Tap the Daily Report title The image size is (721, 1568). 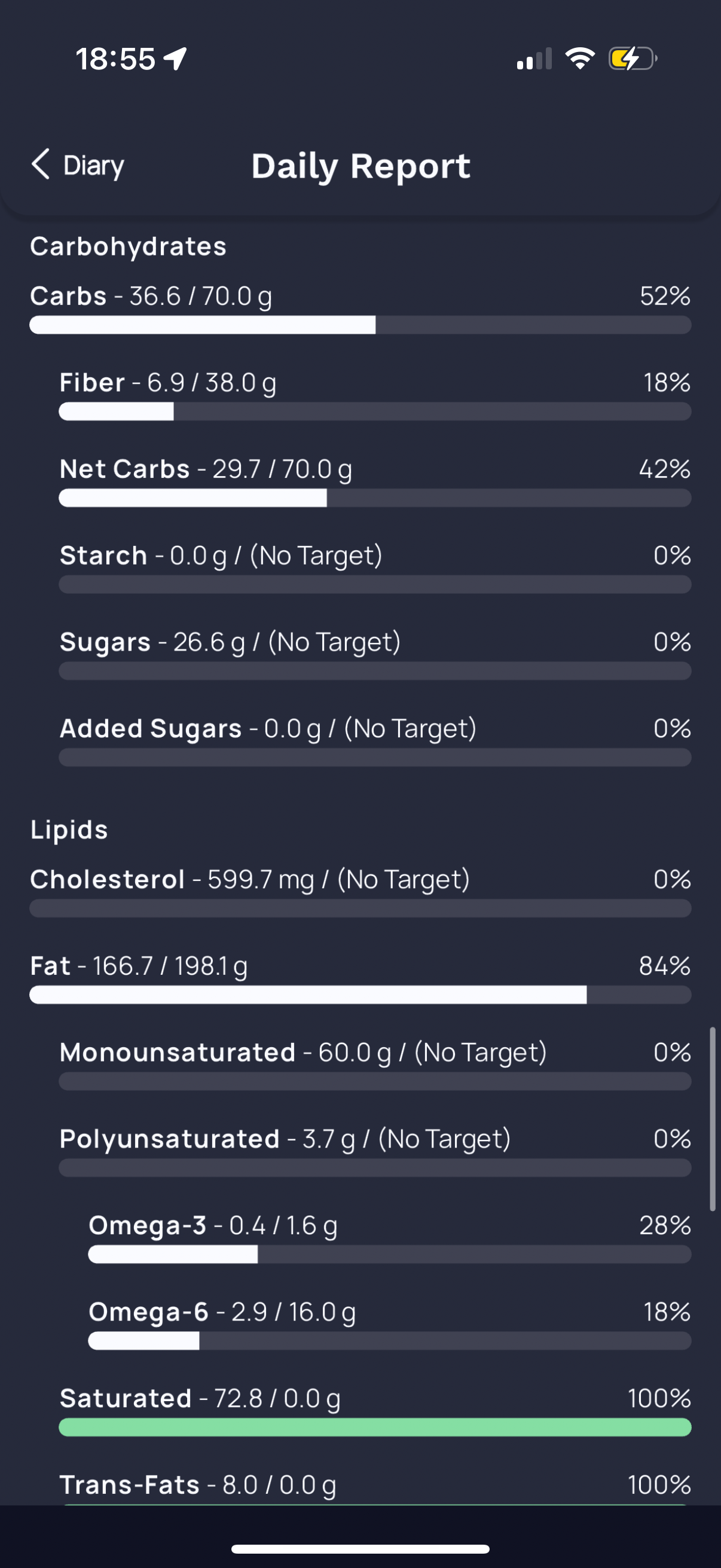click(x=361, y=166)
